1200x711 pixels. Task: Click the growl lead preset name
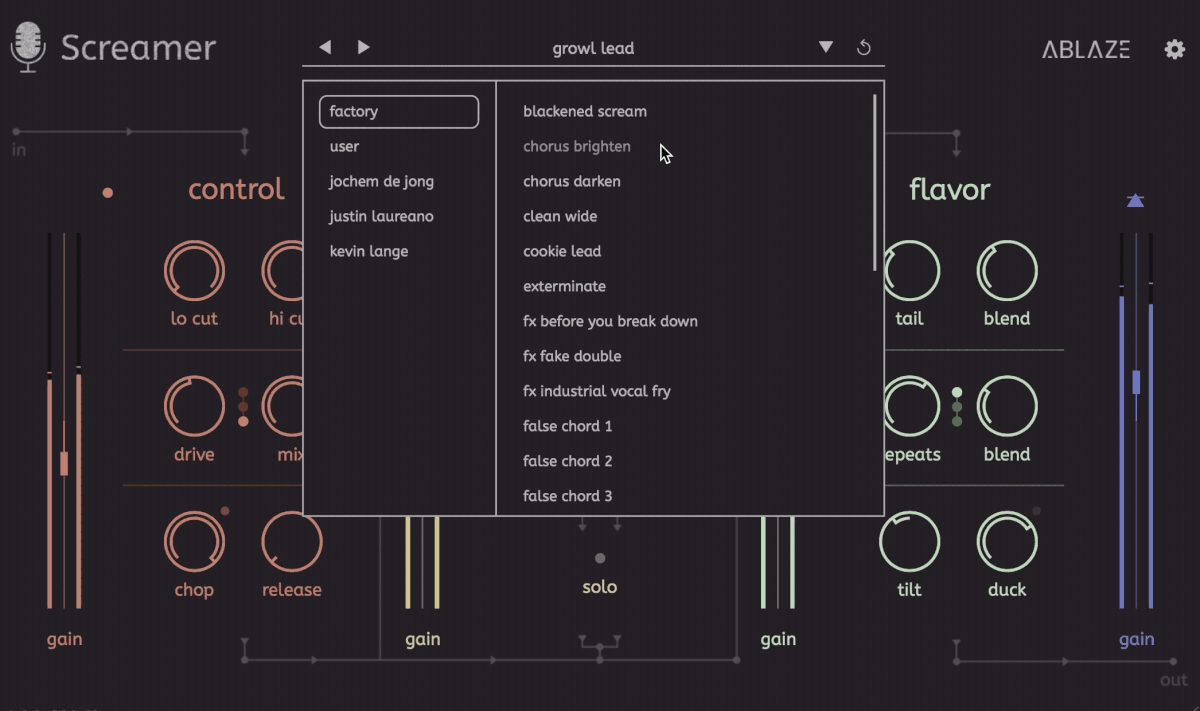point(593,48)
